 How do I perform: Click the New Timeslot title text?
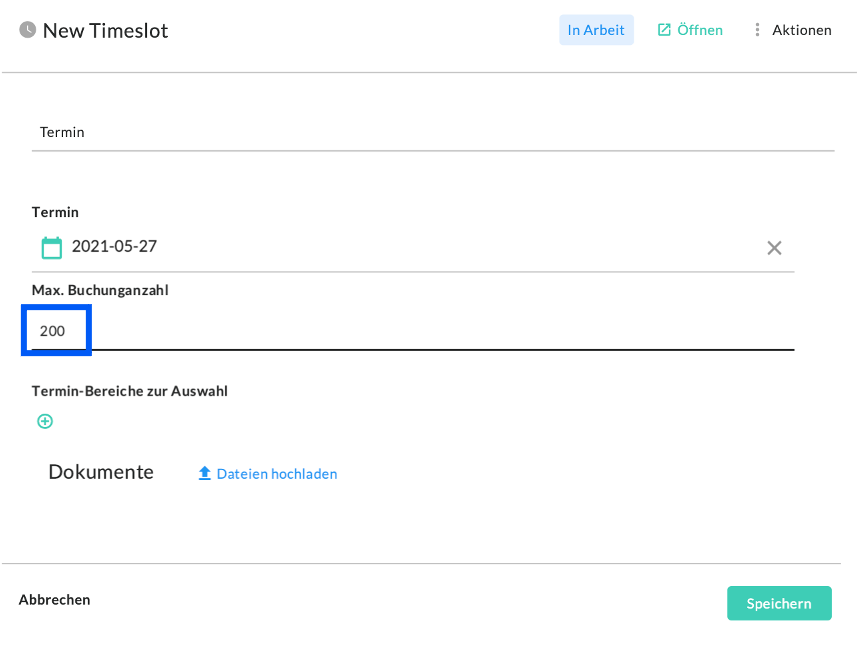[105, 30]
